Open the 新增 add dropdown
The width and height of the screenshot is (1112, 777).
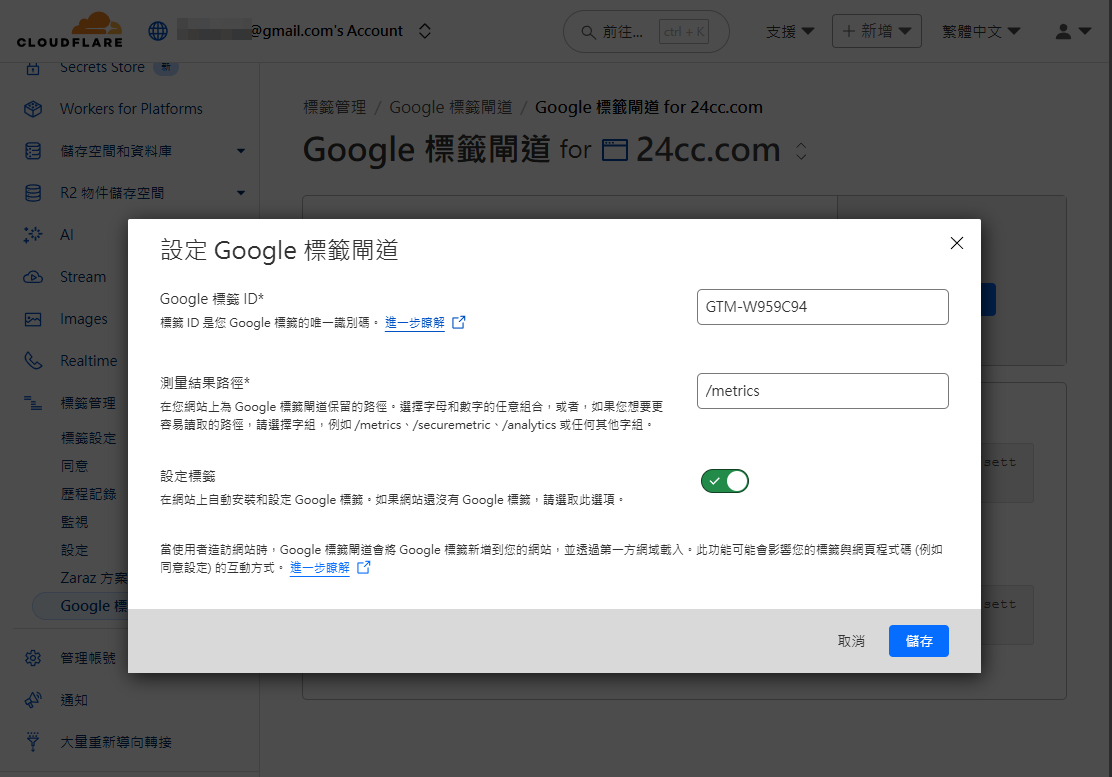pyautogui.click(x=877, y=31)
